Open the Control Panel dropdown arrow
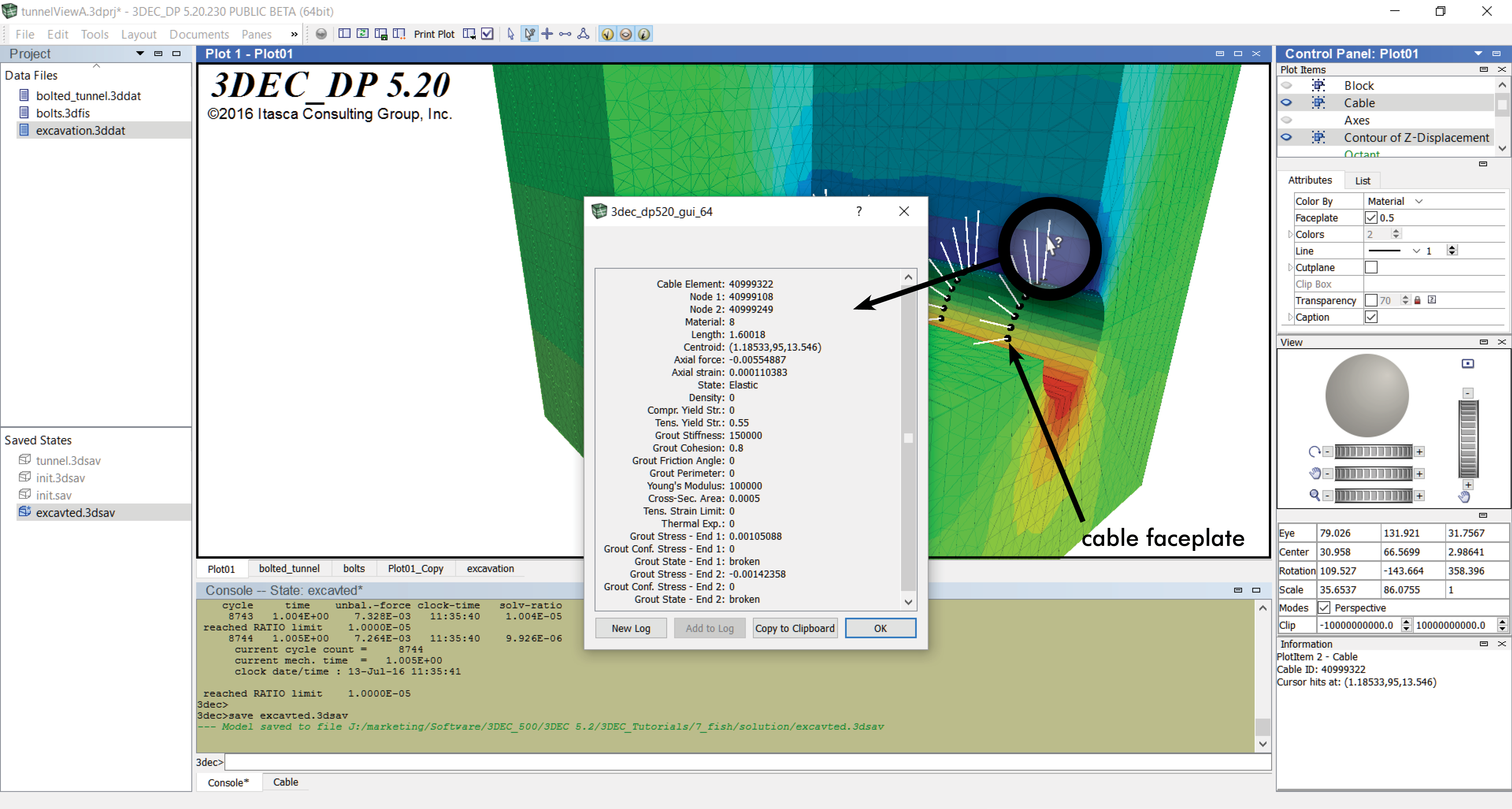The image size is (1512, 809). pyautogui.click(x=1478, y=54)
